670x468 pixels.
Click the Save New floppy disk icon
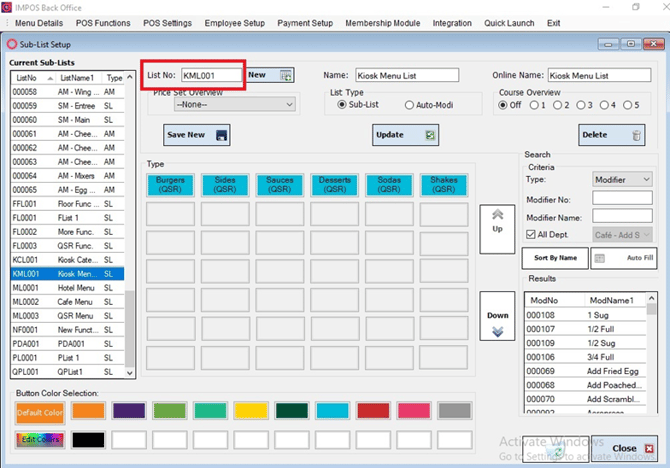click(221, 135)
